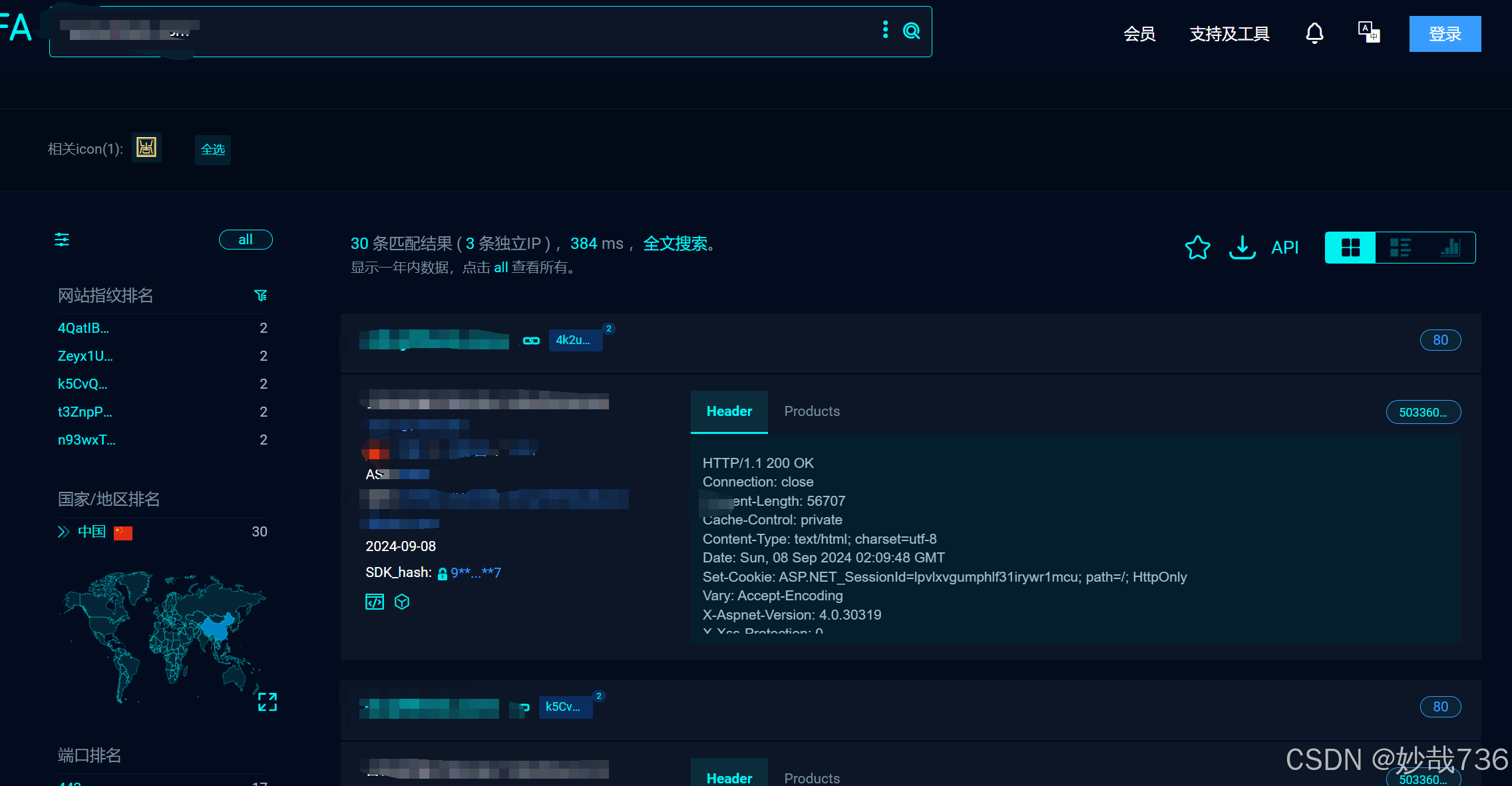The height and width of the screenshot is (786, 1512).
Task: Select the related favicon thumbnail
Action: 146,147
